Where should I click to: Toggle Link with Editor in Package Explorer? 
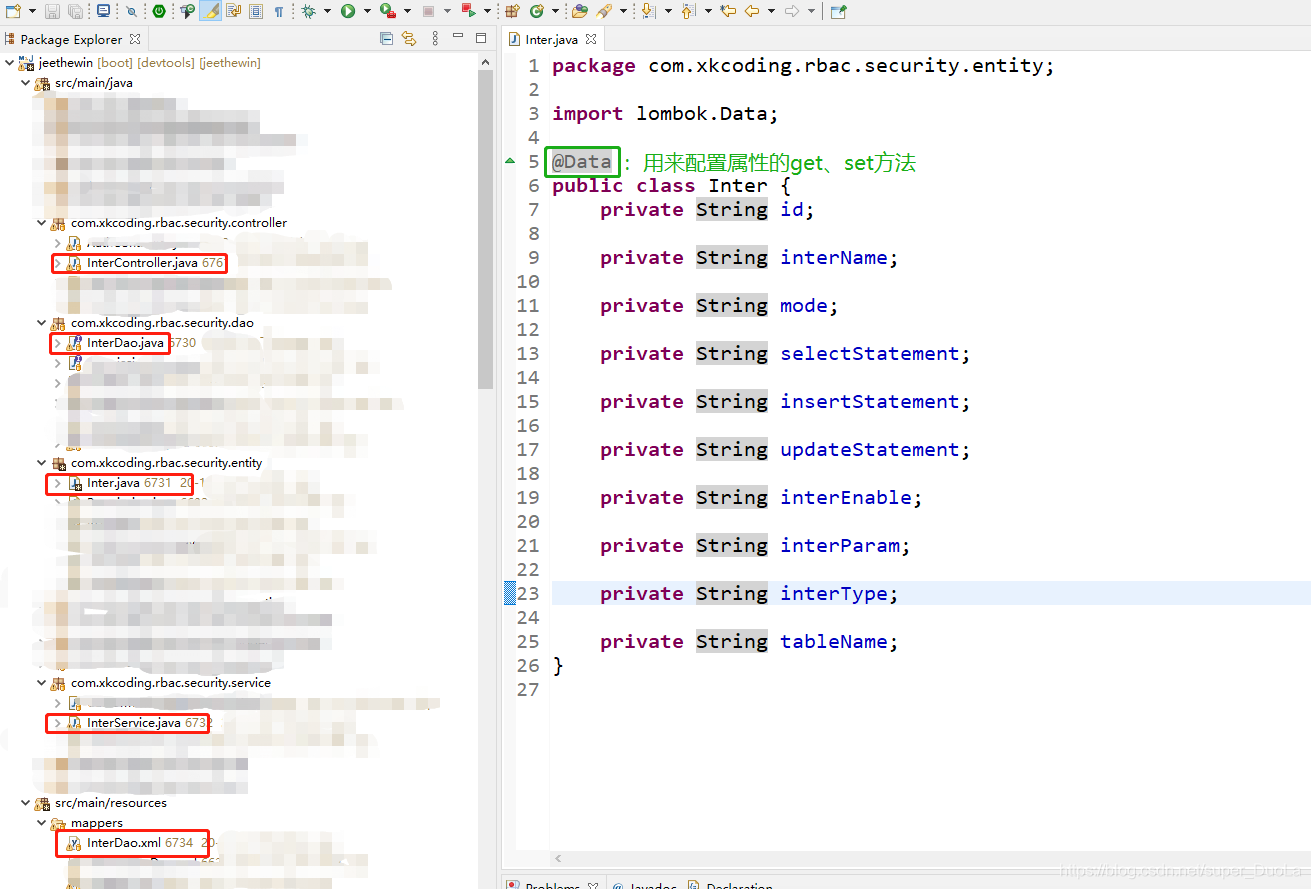pyautogui.click(x=409, y=39)
